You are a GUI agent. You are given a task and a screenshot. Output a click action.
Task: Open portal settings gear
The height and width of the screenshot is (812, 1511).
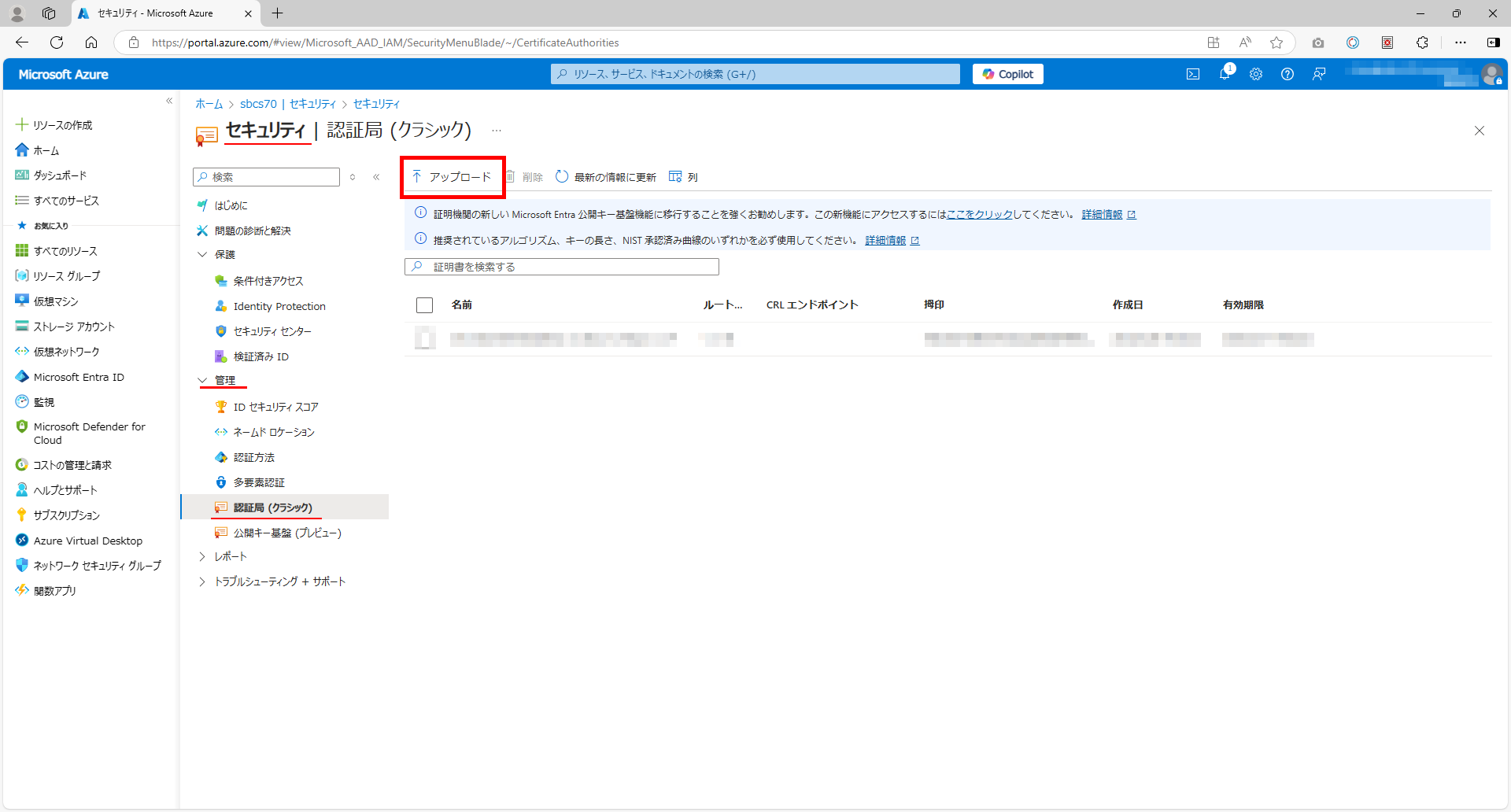click(1256, 74)
